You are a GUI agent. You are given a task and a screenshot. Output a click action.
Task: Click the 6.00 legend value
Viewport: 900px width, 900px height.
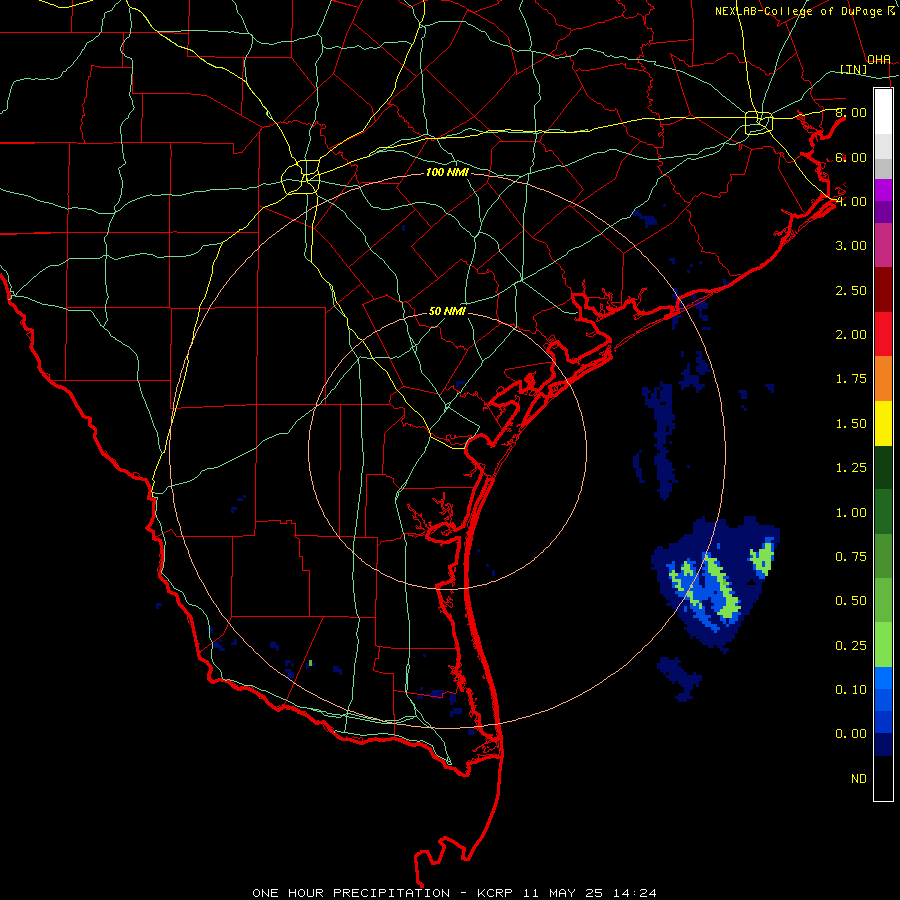click(851, 157)
